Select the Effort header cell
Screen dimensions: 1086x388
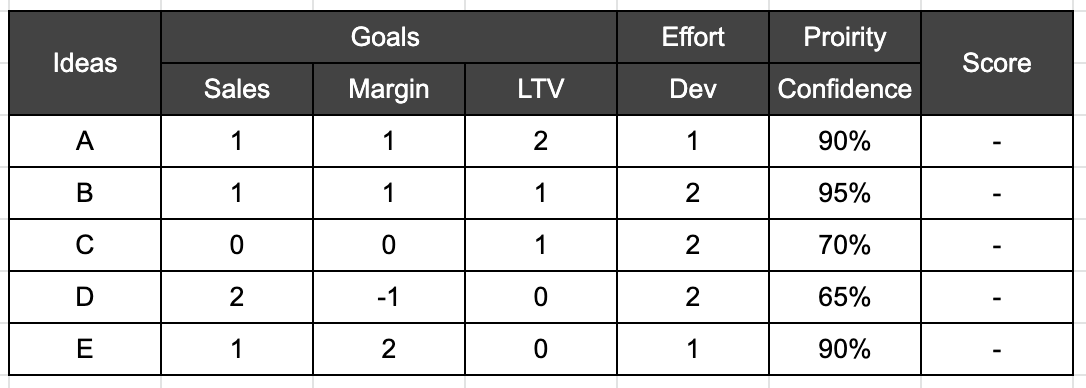click(693, 37)
